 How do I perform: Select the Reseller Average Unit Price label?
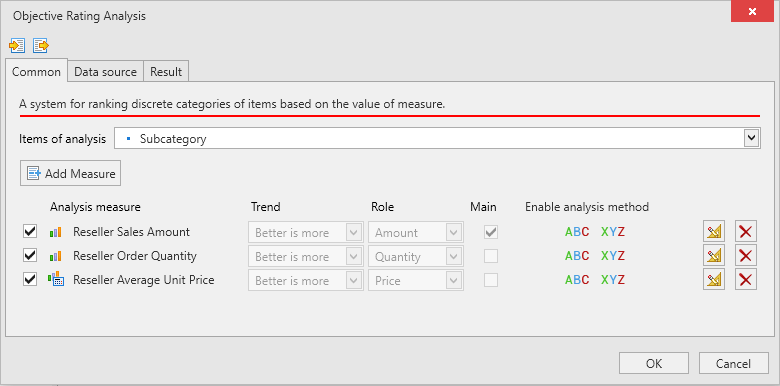point(144,280)
